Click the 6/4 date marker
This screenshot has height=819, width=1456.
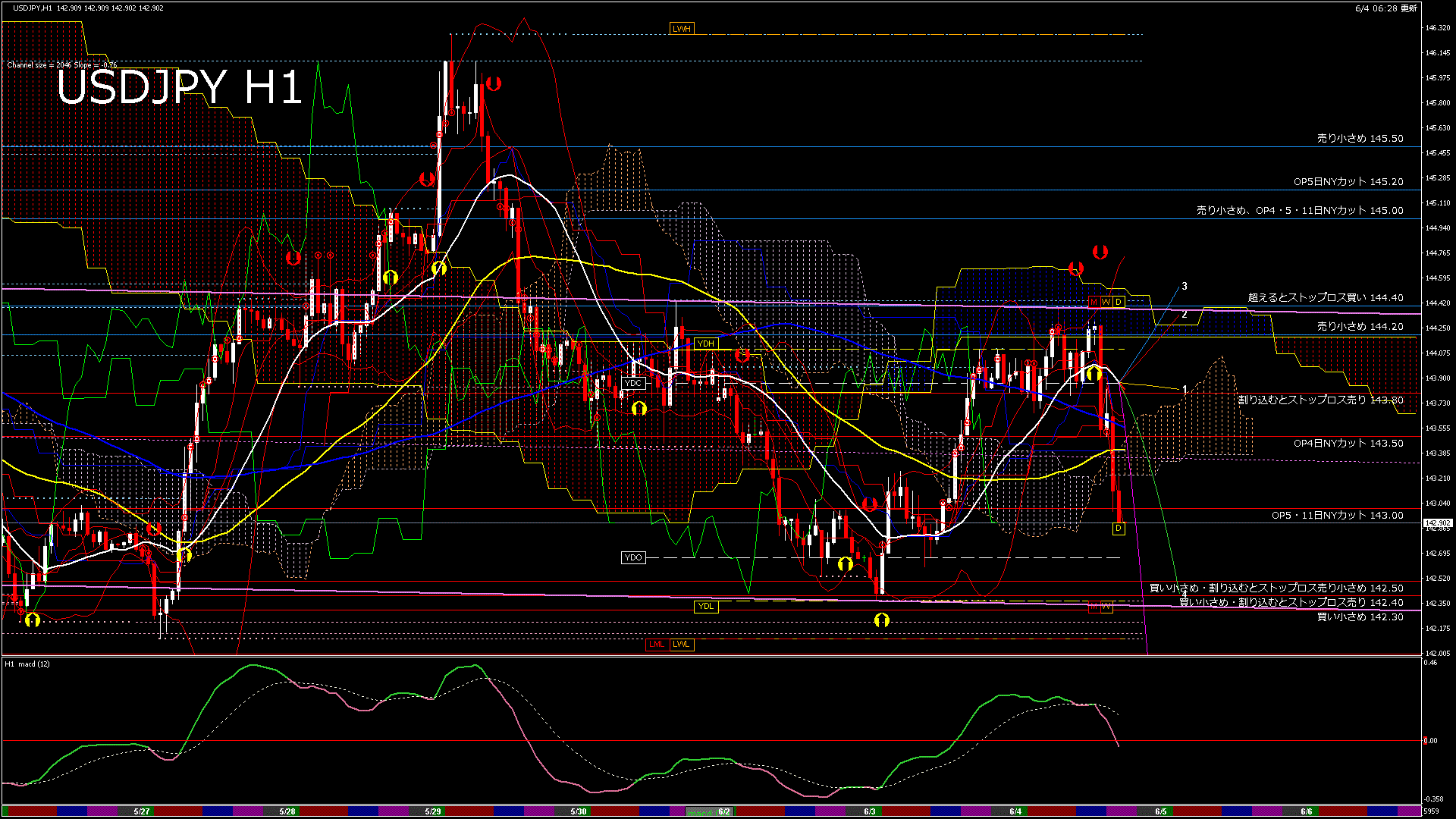pos(1015,811)
